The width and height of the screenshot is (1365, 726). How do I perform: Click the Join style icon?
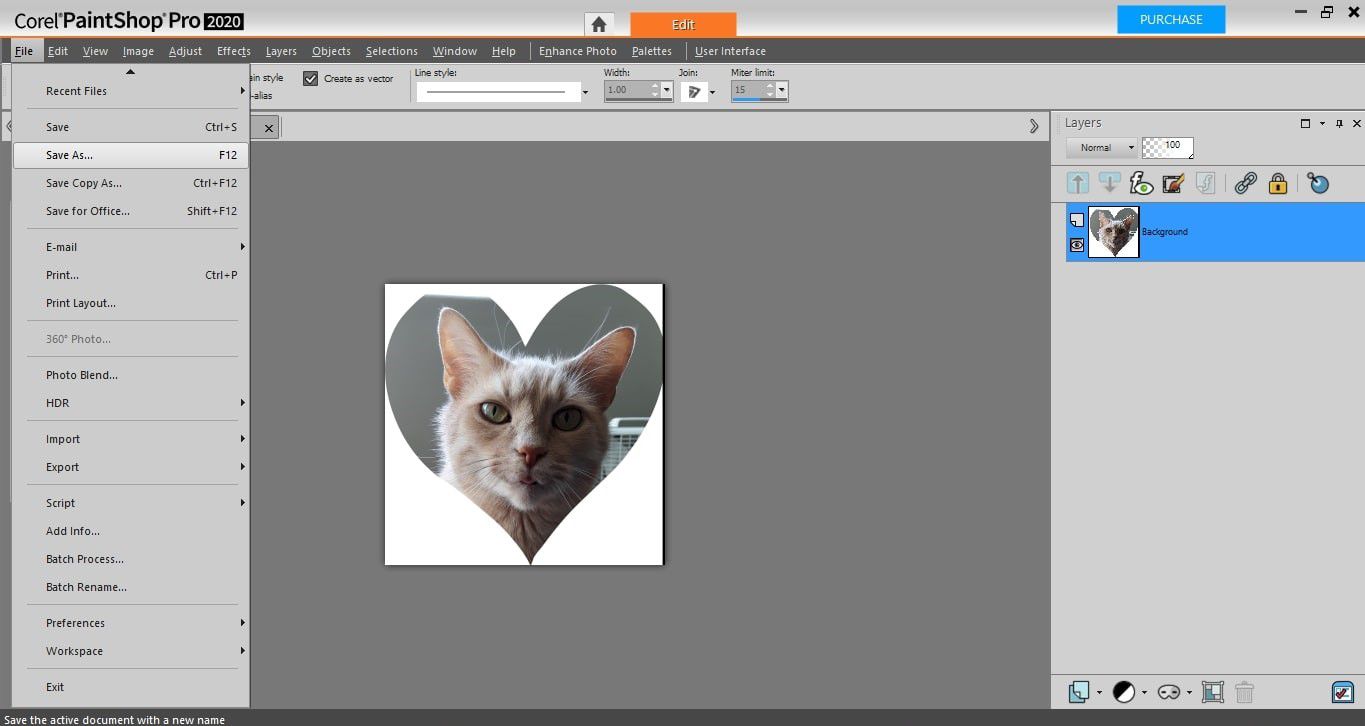tap(694, 91)
